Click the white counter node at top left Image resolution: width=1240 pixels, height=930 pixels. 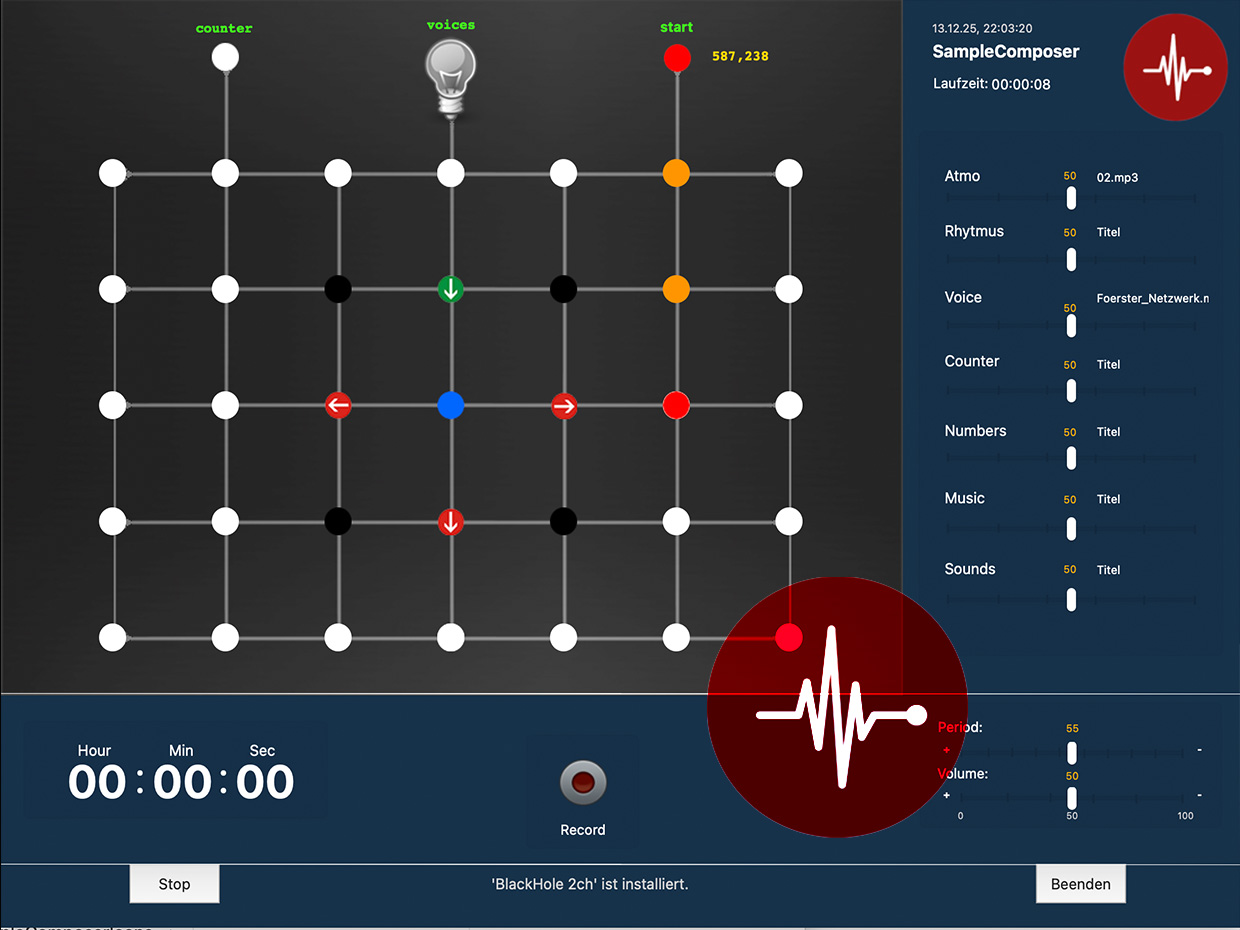click(224, 57)
